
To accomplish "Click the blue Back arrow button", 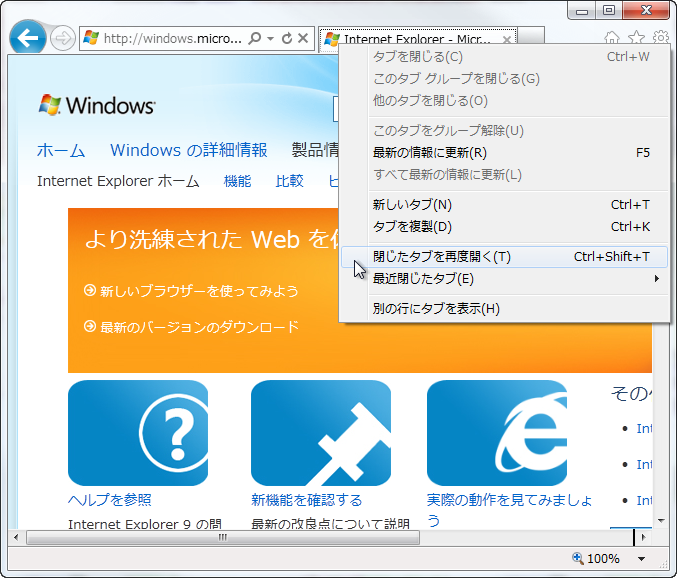I will tap(29, 38).
